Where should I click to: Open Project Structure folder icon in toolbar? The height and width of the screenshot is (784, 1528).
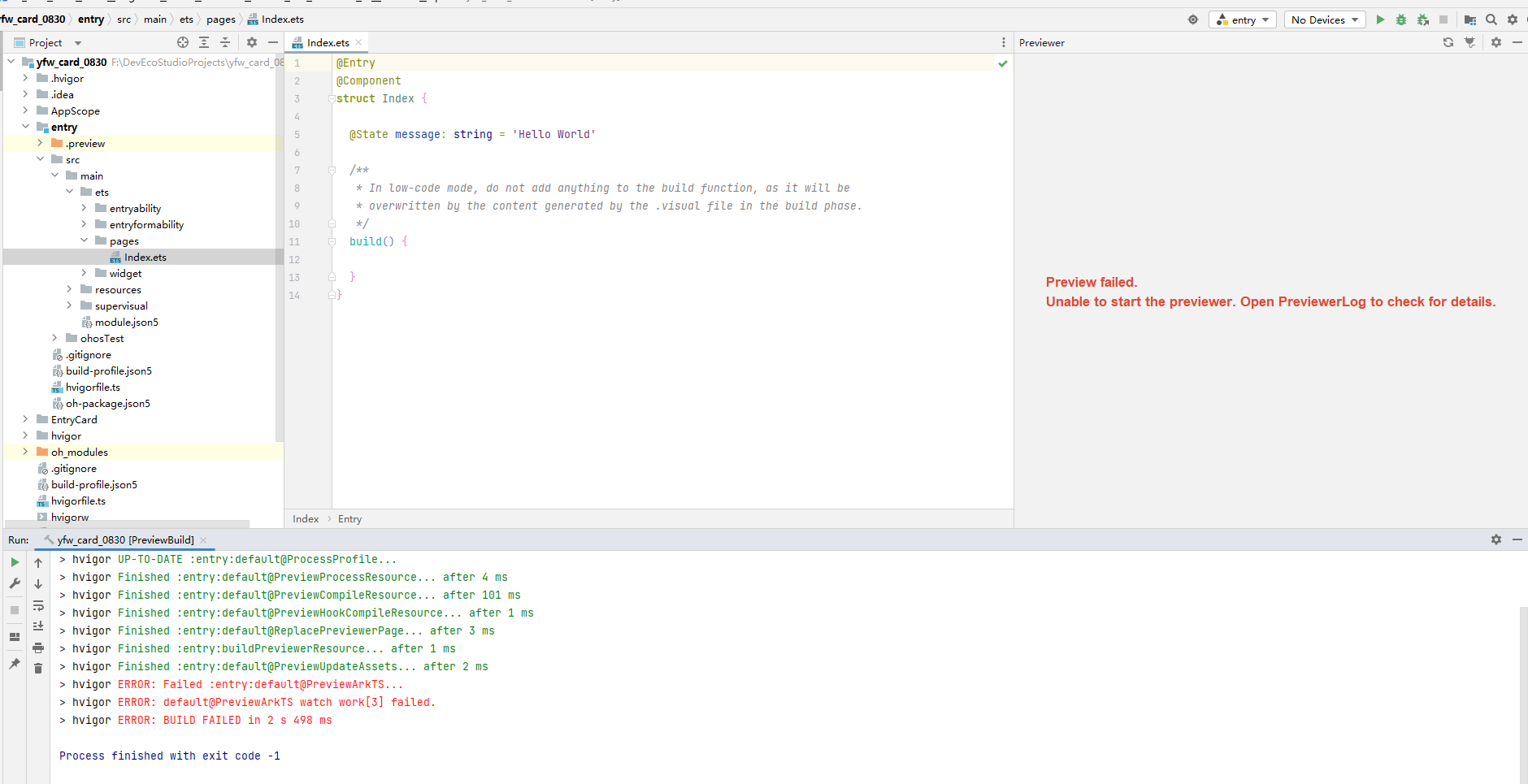pyautogui.click(x=1469, y=19)
